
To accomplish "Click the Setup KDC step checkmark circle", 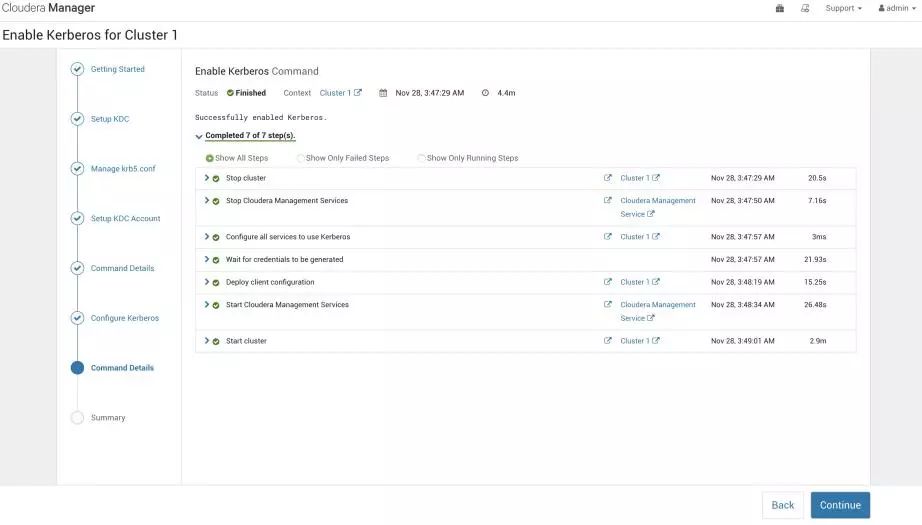I will point(77,119).
